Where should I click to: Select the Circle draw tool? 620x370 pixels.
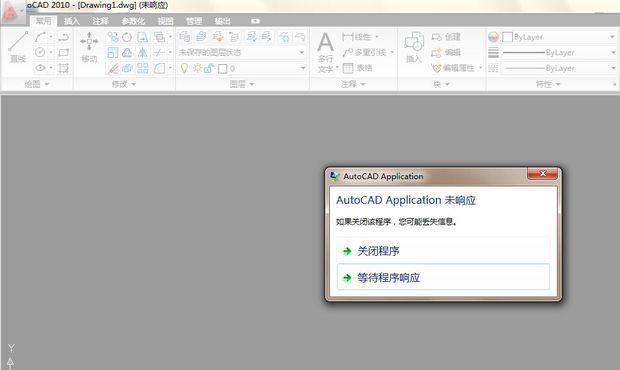[40, 52]
